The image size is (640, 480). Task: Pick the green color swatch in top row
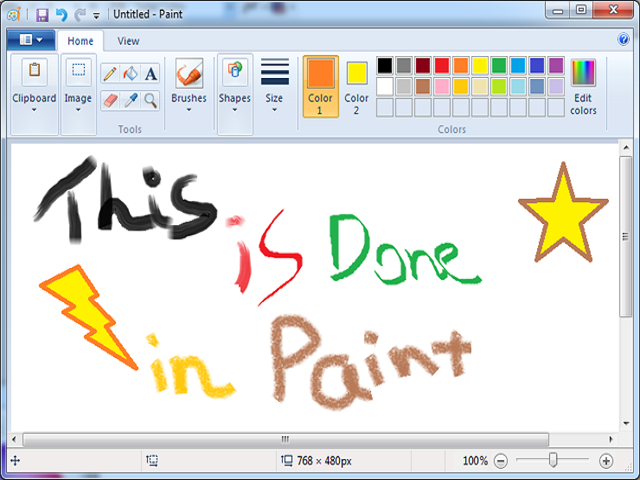pyautogui.click(x=499, y=65)
